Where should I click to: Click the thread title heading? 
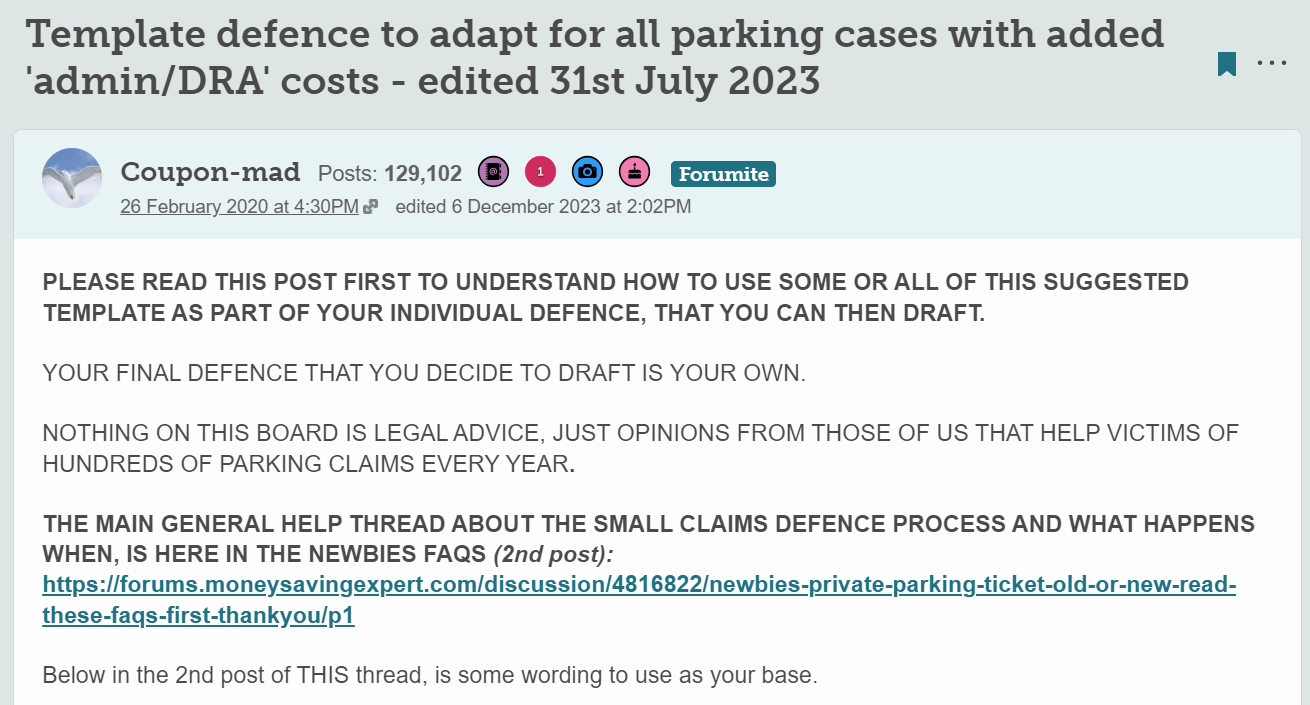pos(595,56)
